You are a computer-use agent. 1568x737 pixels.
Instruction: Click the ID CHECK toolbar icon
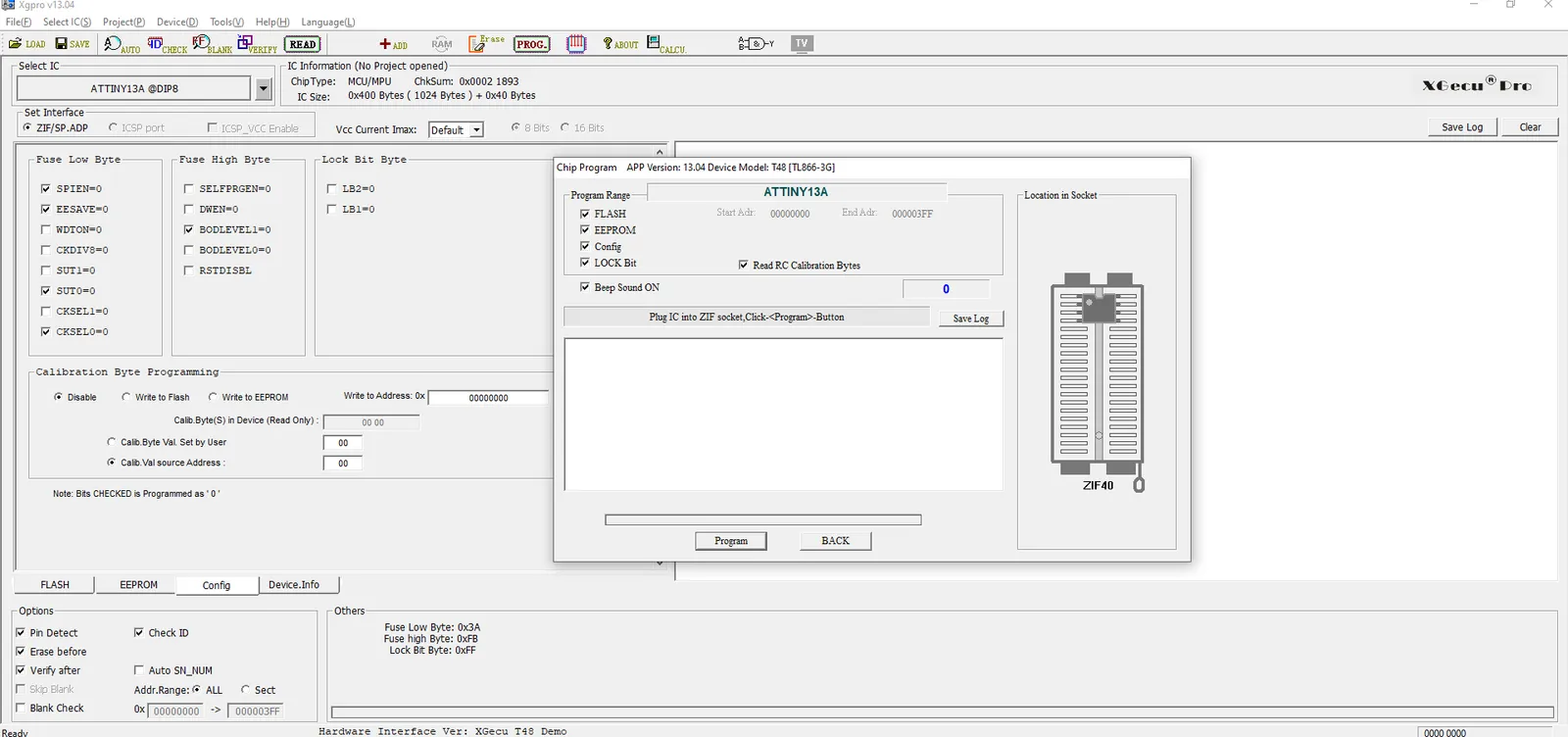click(x=167, y=44)
